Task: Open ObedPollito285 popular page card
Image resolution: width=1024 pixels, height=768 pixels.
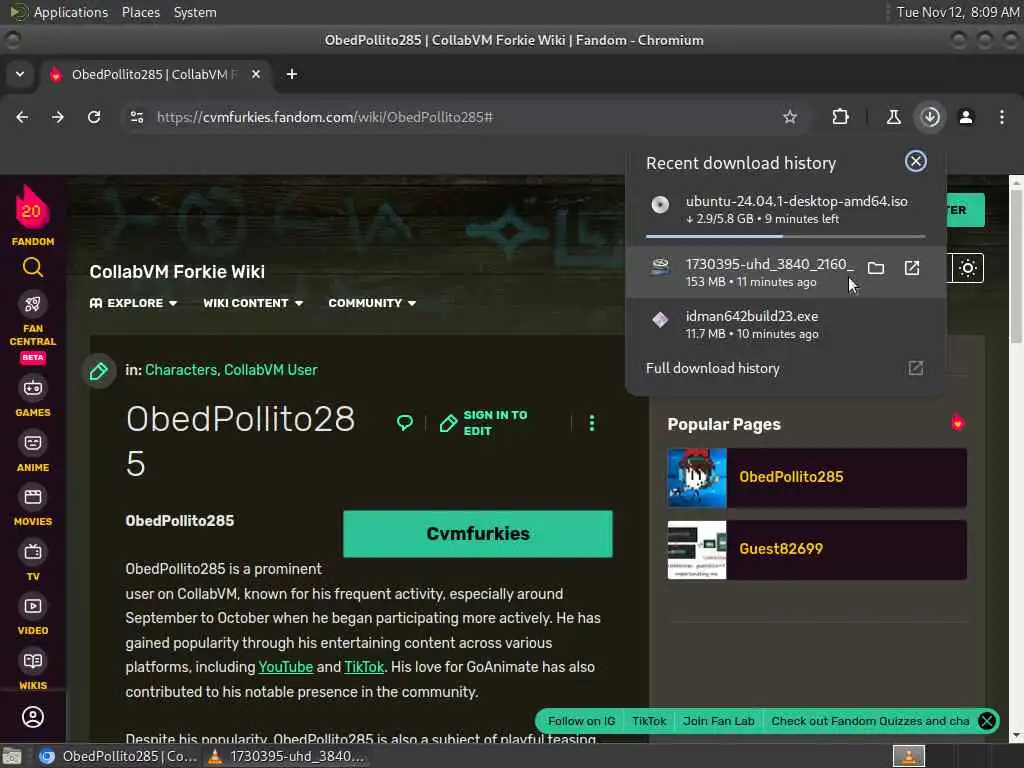Action: tap(816, 477)
